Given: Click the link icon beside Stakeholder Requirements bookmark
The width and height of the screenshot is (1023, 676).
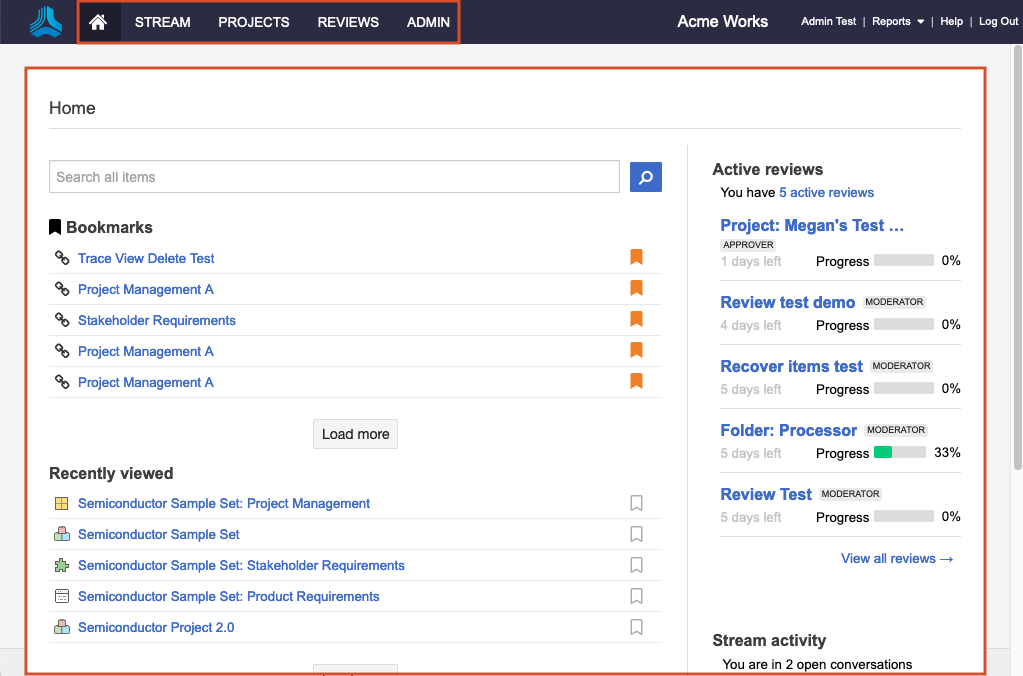Looking at the screenshot, I should [x=62, y=320].
